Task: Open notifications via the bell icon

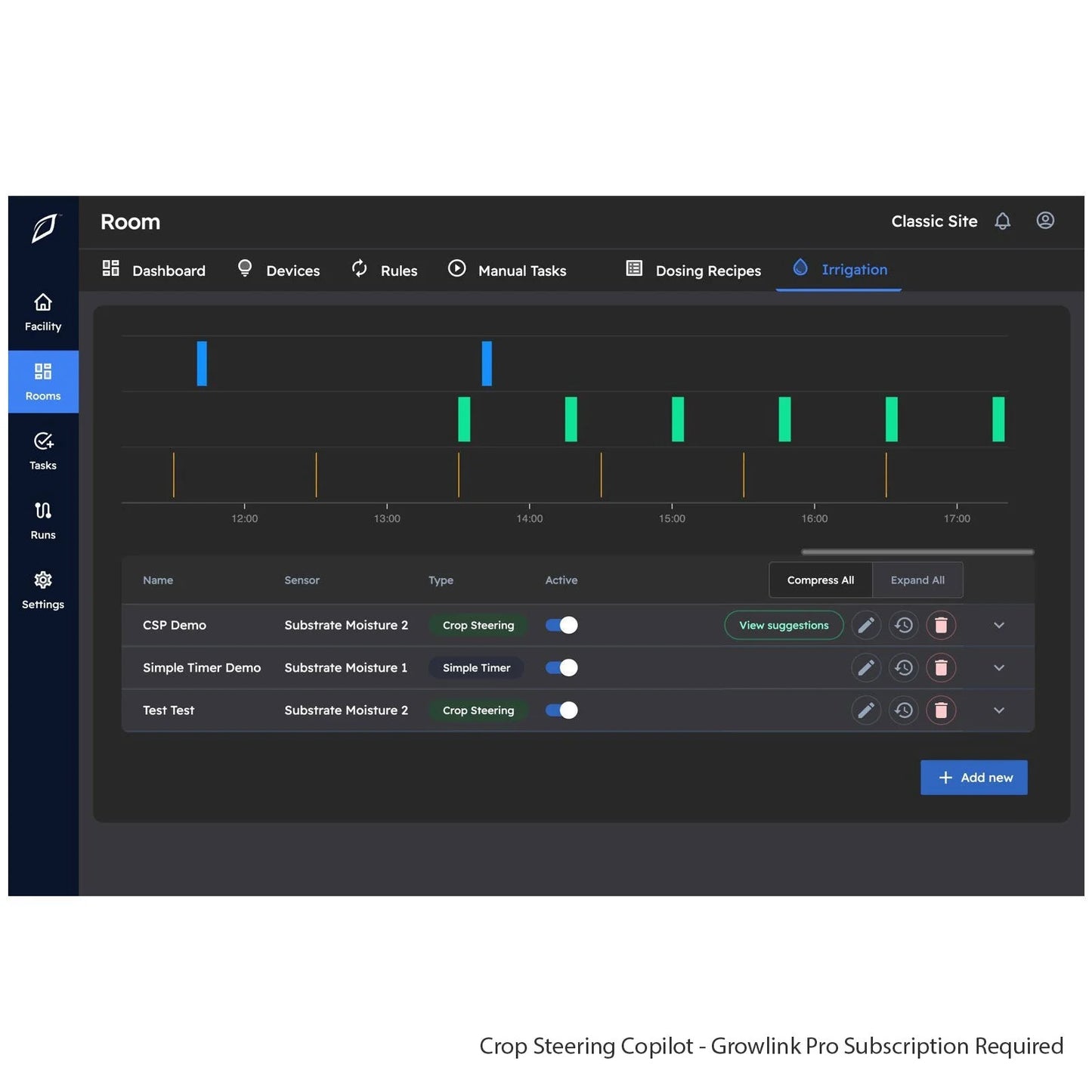Action: coord(1003,221)
